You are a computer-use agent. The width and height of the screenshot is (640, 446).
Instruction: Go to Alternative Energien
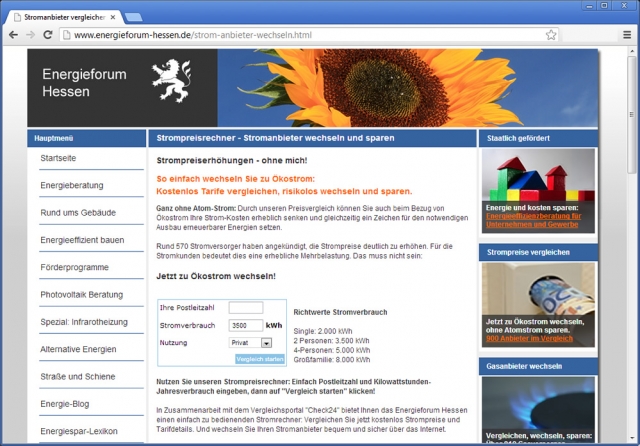point(78,350)
